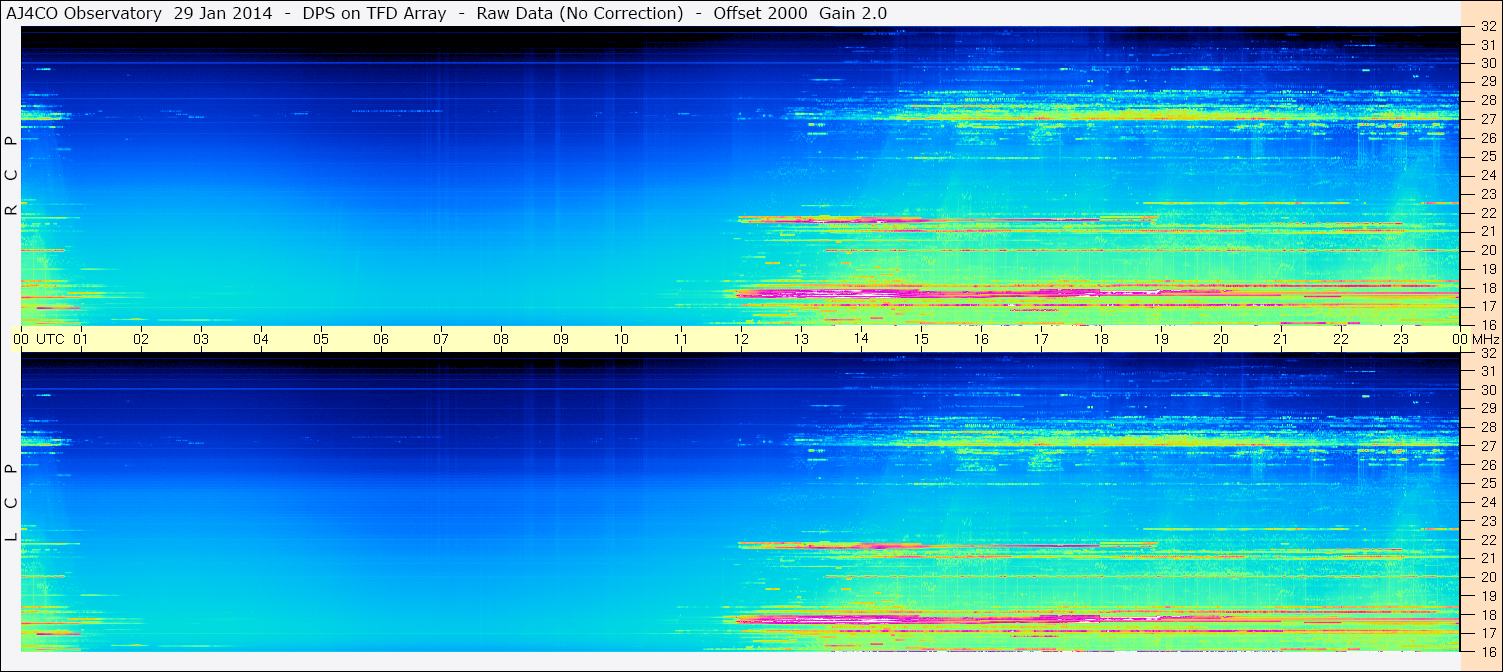Click the 27 MHz label of the RCP panel

point(1487,119)
